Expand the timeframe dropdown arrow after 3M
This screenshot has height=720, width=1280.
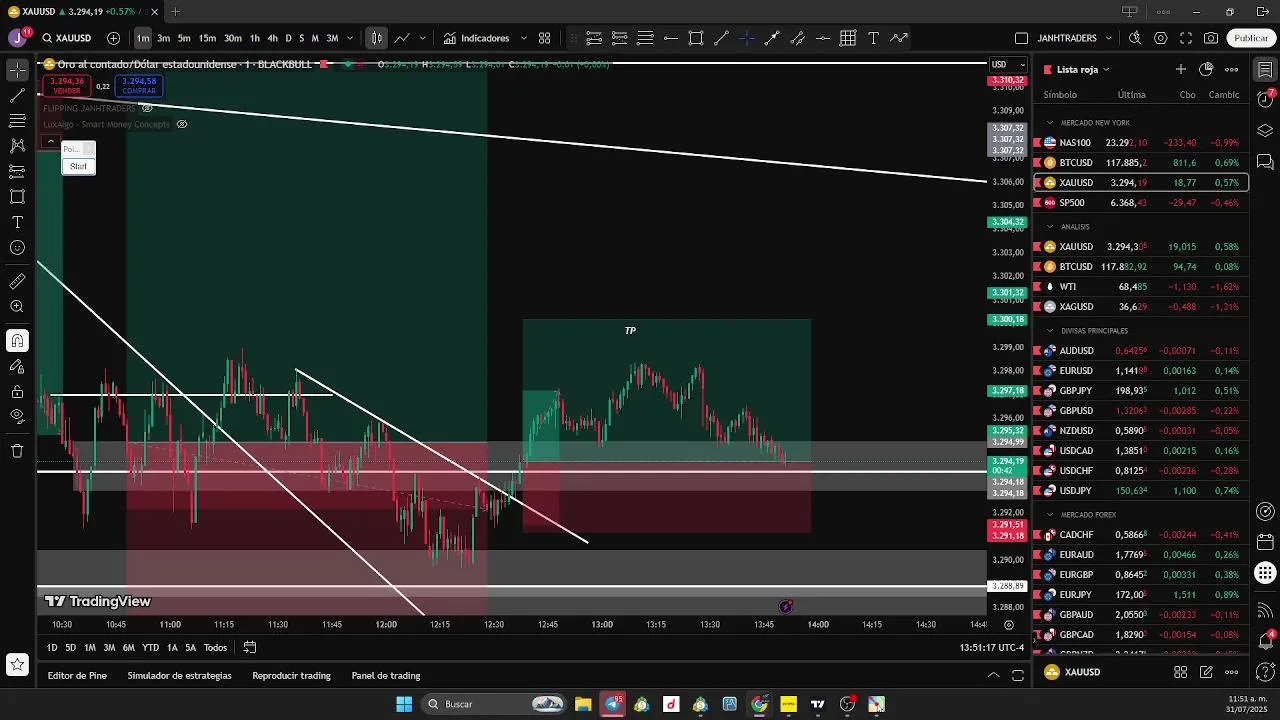350,38
